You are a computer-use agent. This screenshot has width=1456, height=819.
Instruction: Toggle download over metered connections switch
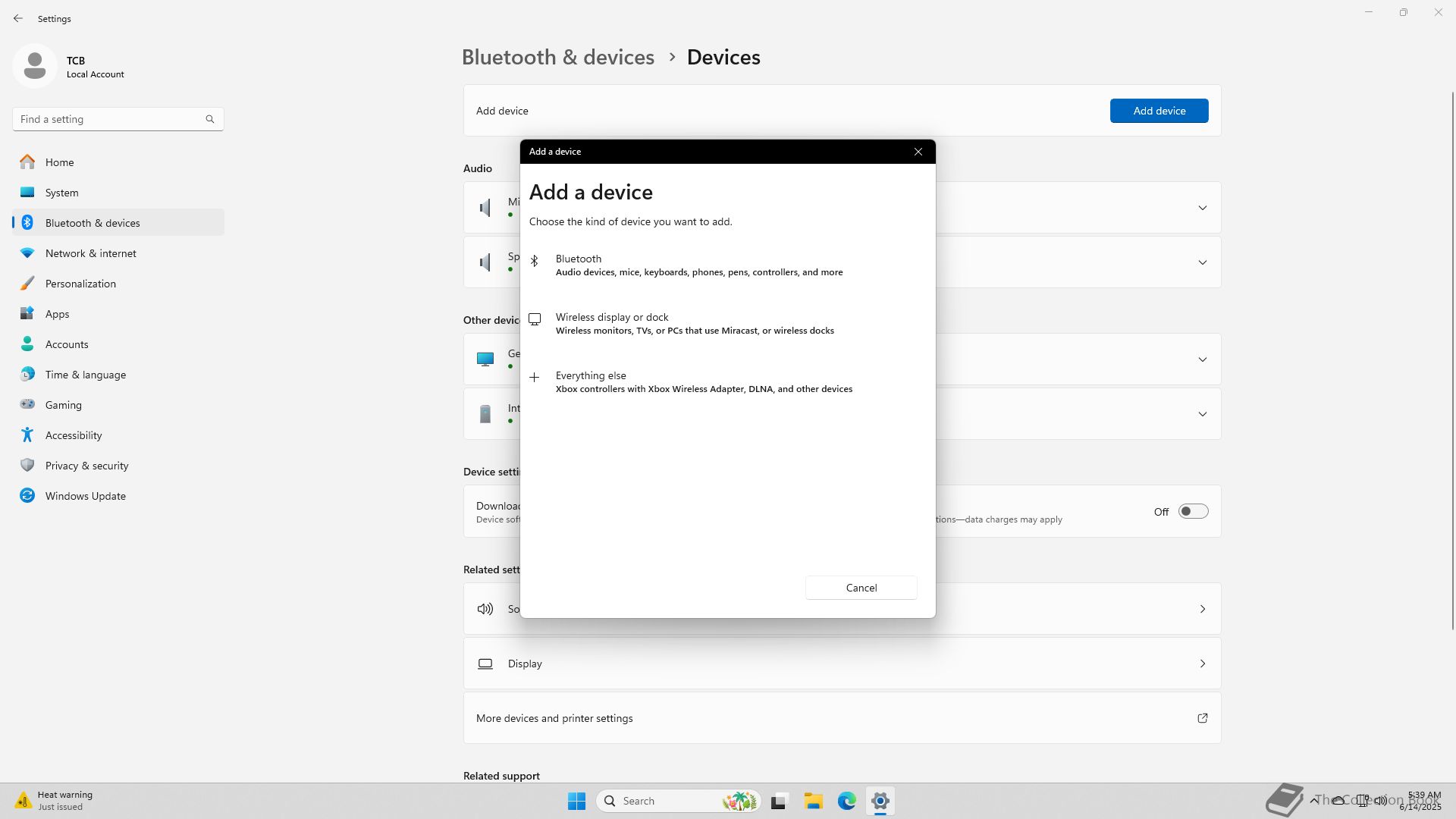(x=1192, y=512)
